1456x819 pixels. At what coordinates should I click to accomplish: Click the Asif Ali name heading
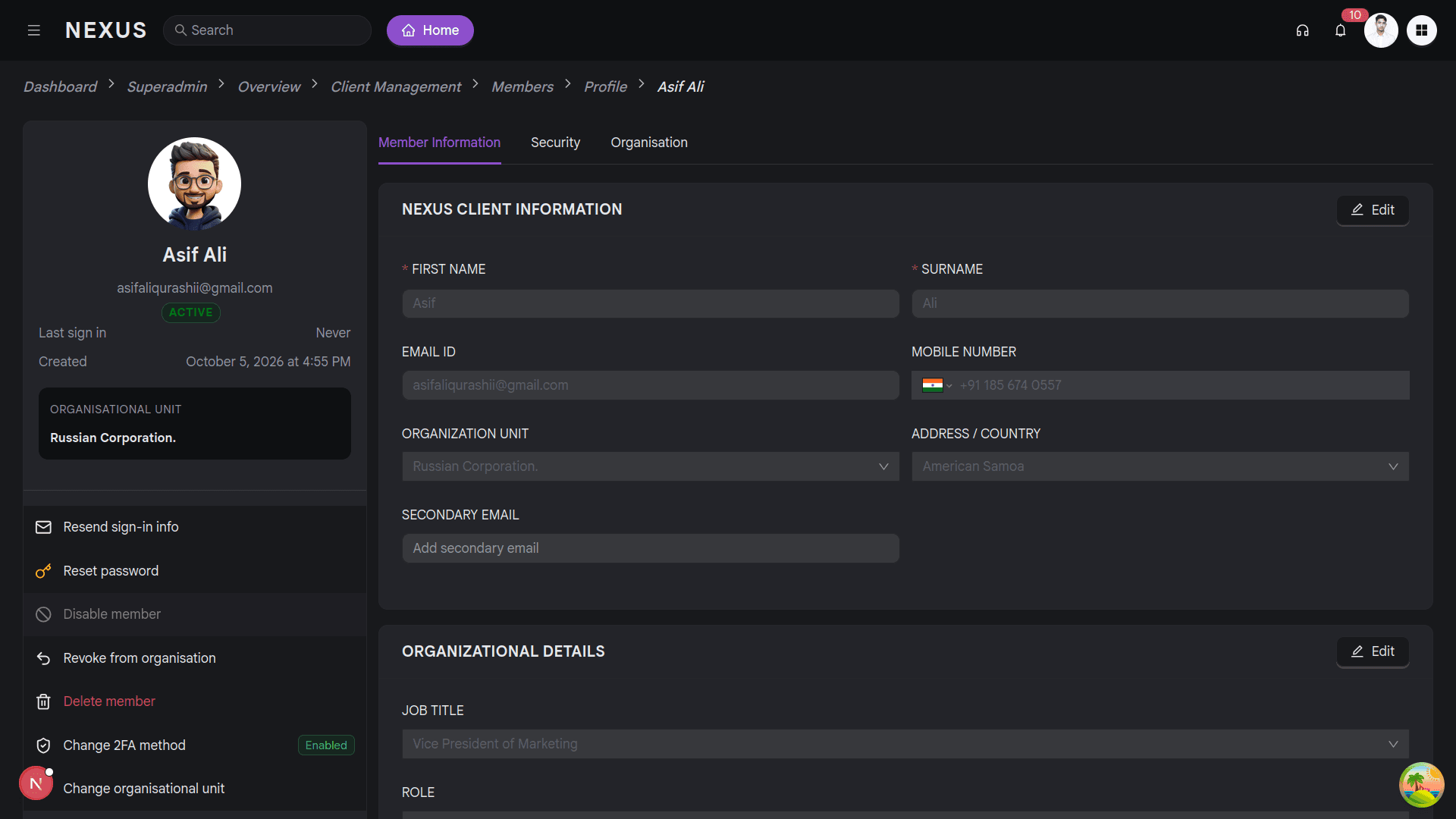[x=195, y=255]
